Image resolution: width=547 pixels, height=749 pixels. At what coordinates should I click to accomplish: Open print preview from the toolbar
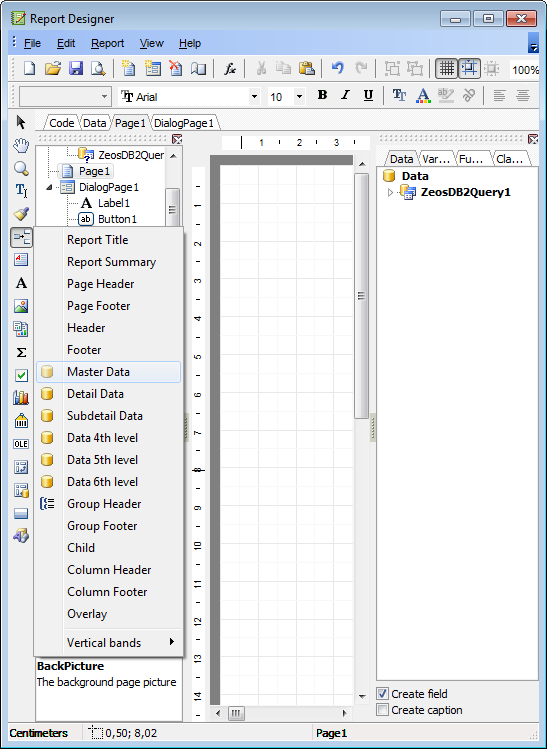pos(98,69)
